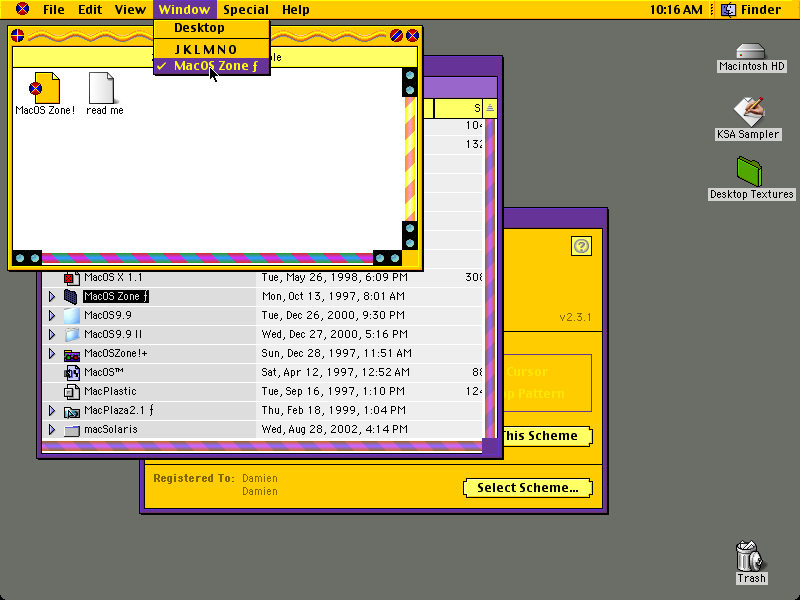The height and width of the screenshot is (600, 800).
Task: Open the Edit menu
Action: click(x=90, y=9)
